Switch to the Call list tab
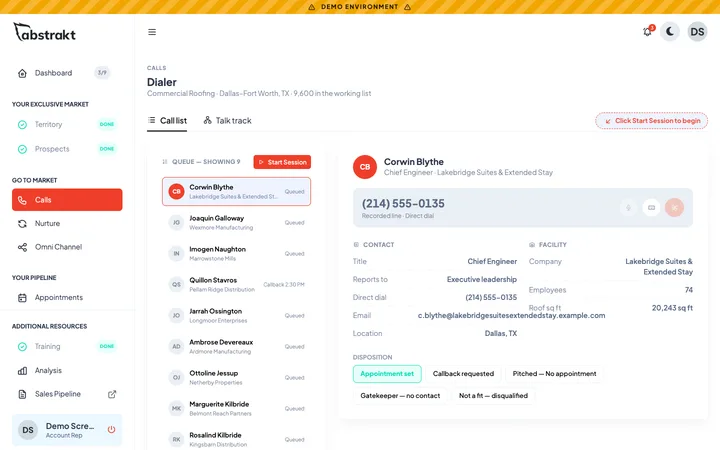The width and height of the screenshot is (720, 450). point(167,121)
